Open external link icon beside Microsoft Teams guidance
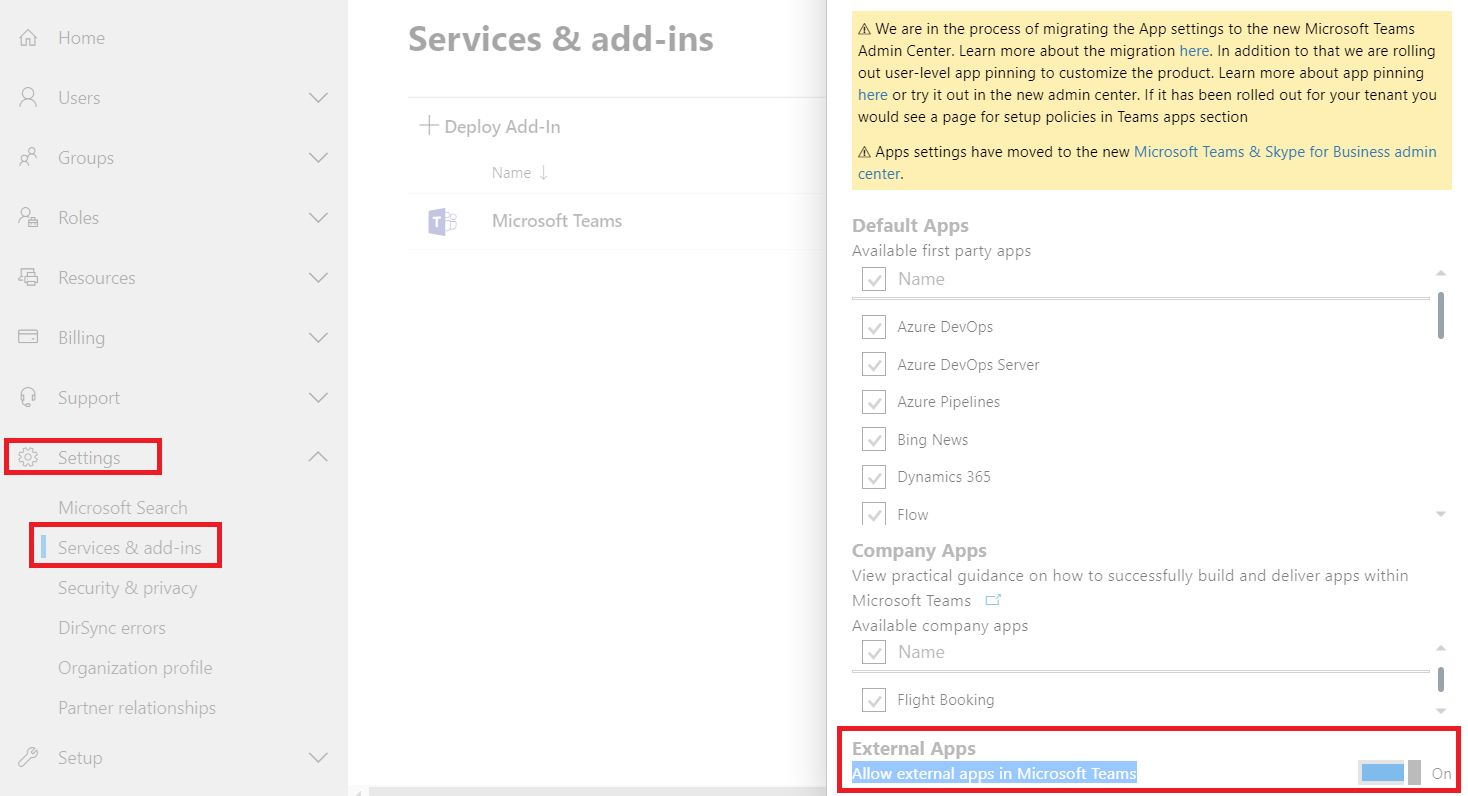Viewport: 1468px width, 796px height. 993,600
